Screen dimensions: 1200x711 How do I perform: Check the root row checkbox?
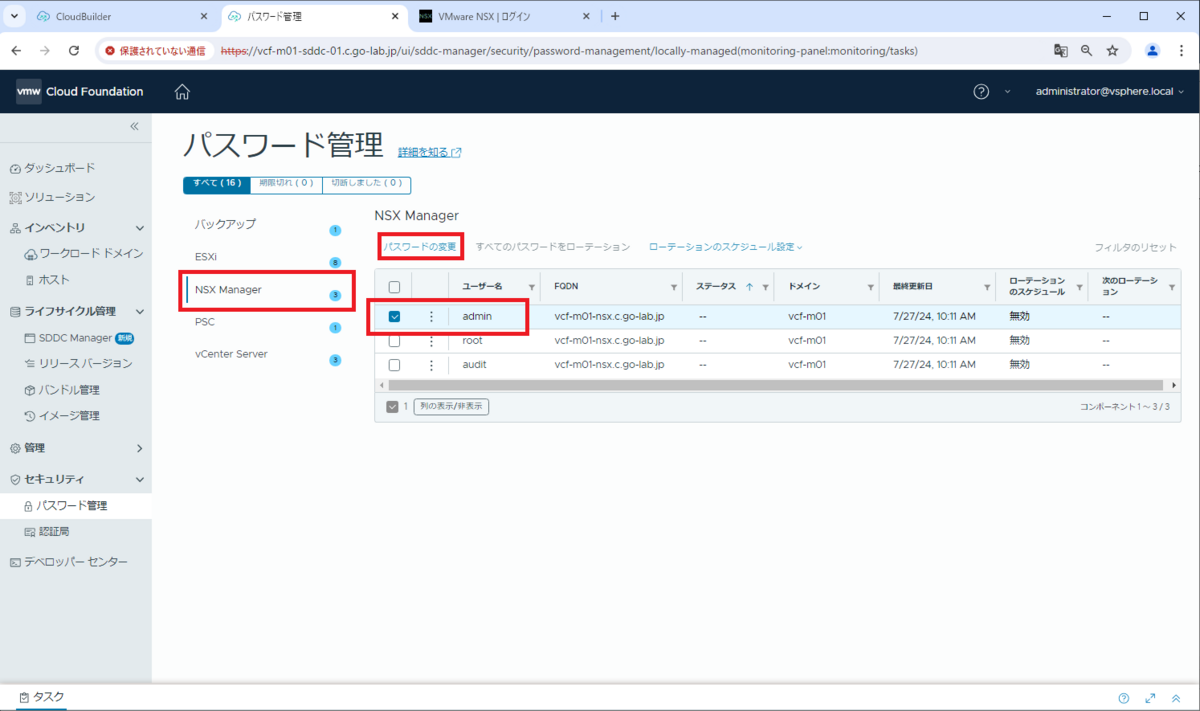tap(394, 341)
